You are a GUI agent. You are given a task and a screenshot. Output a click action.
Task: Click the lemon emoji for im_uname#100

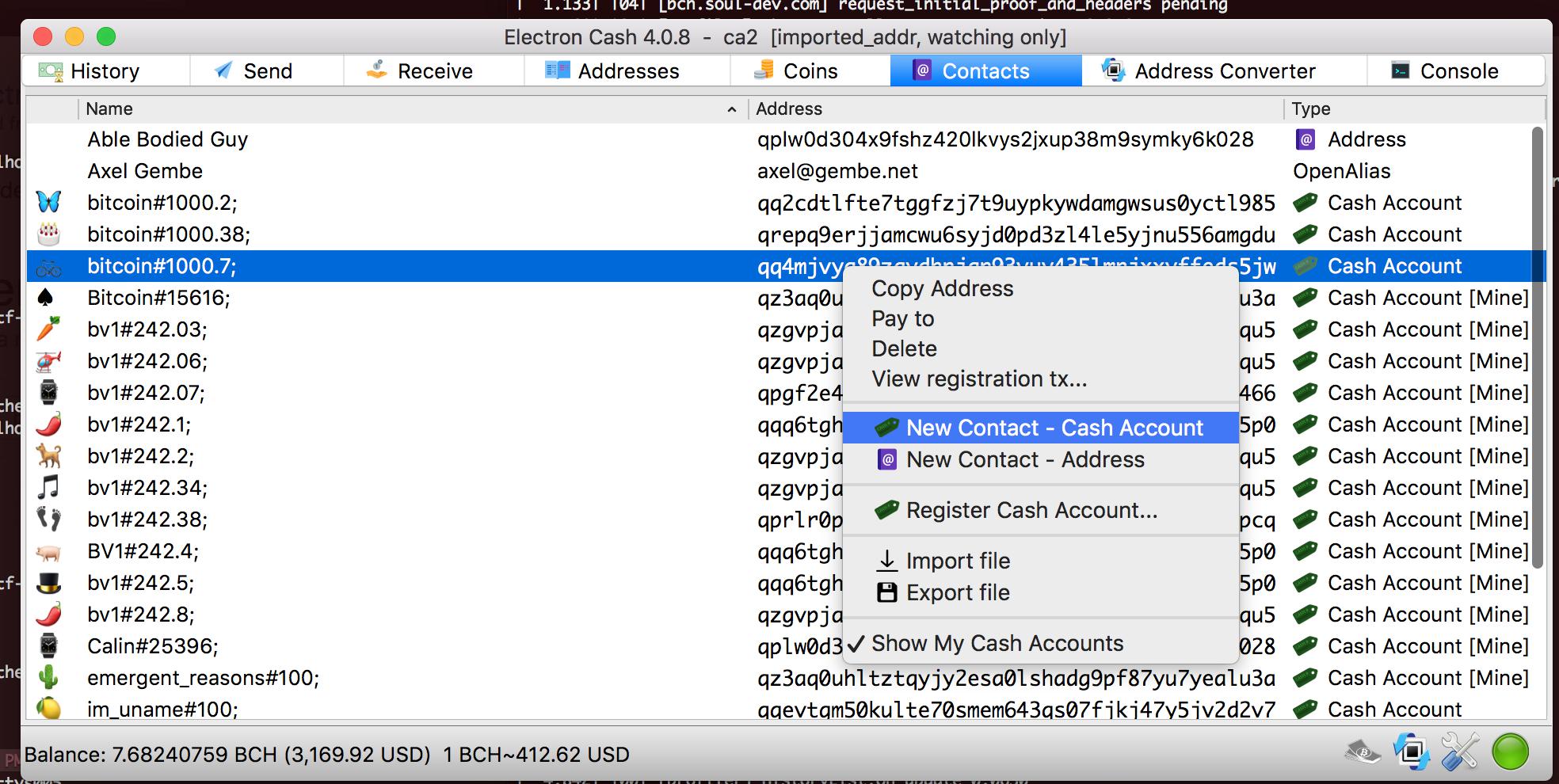pyautogui.click(x=48, y=708)
